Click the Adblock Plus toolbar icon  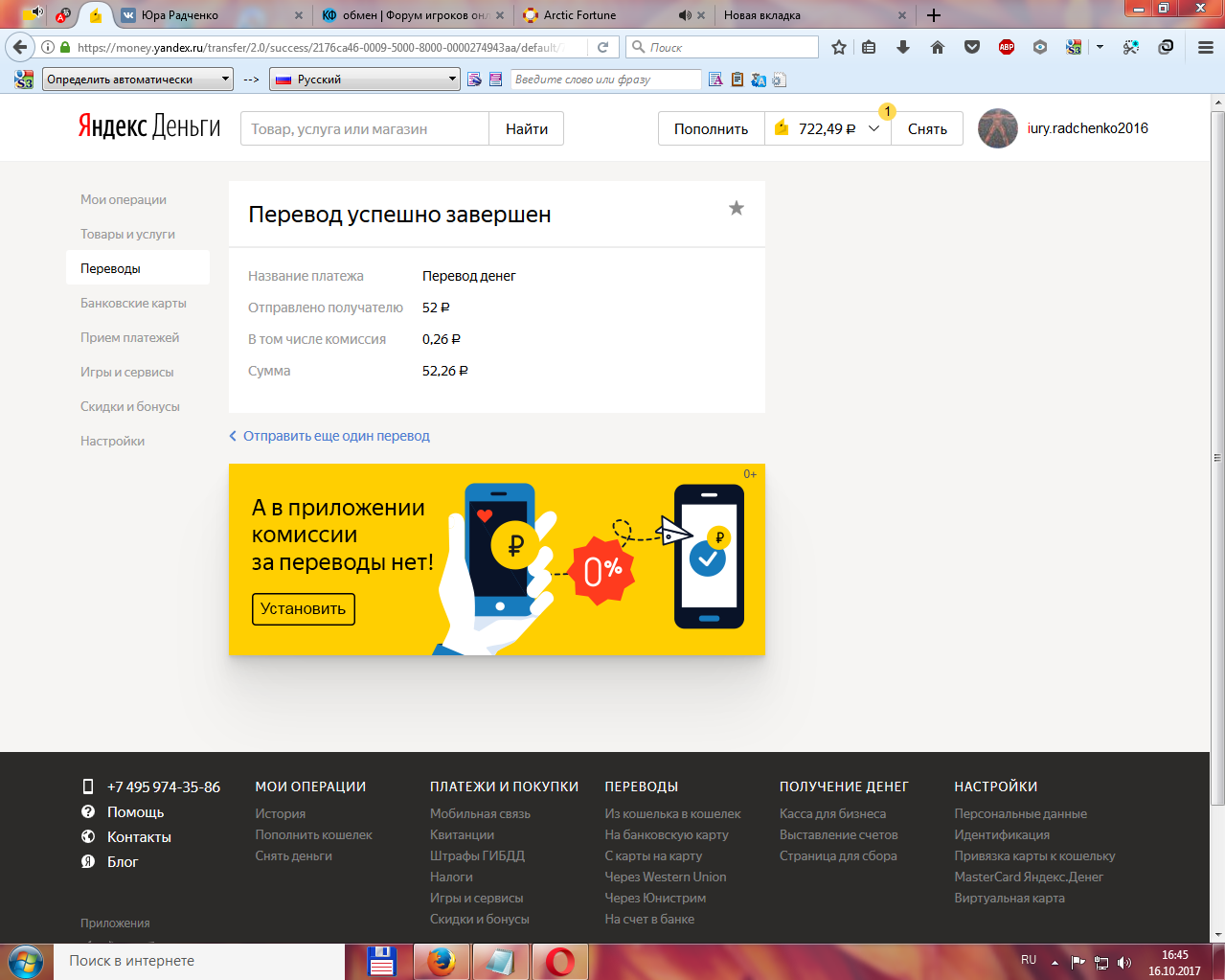click(x=1006, y=47)
